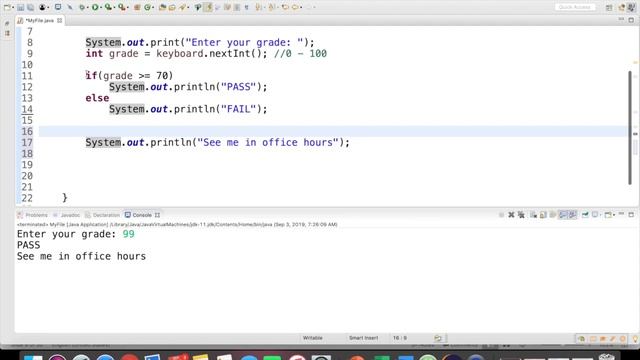Screen dimensions: 640x360
Task: Click the Pin Console icon
Action: click(585, 215)
